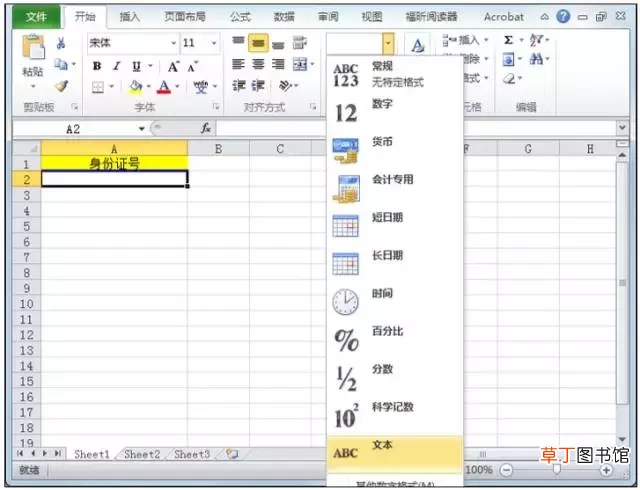The image size is (640, 490).
Task: Toggle wrap text icon
Action: pyautogui.click(x=300, y=42)
